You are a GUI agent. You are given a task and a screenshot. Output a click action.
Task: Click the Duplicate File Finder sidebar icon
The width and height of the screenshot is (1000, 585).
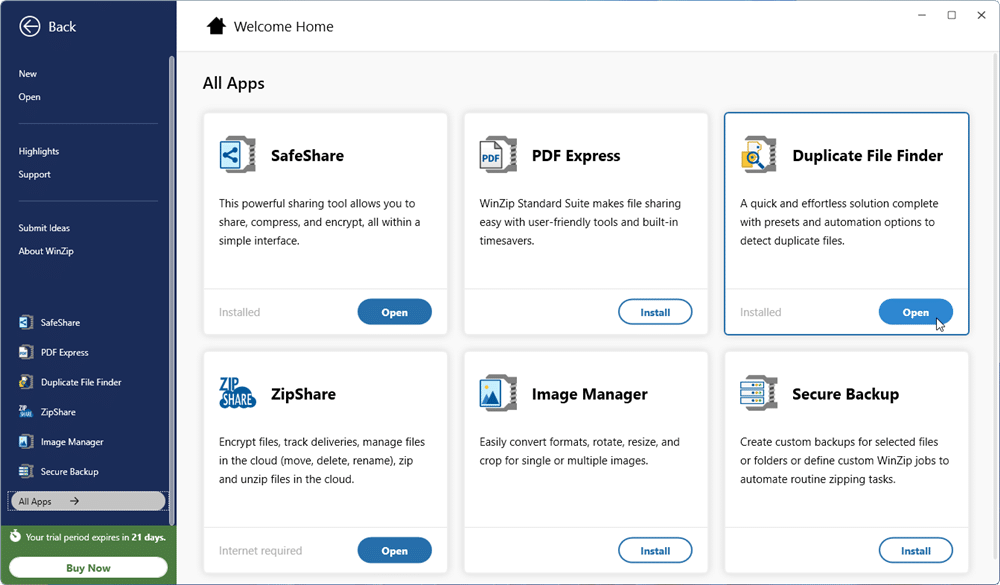tap(26, 382)
